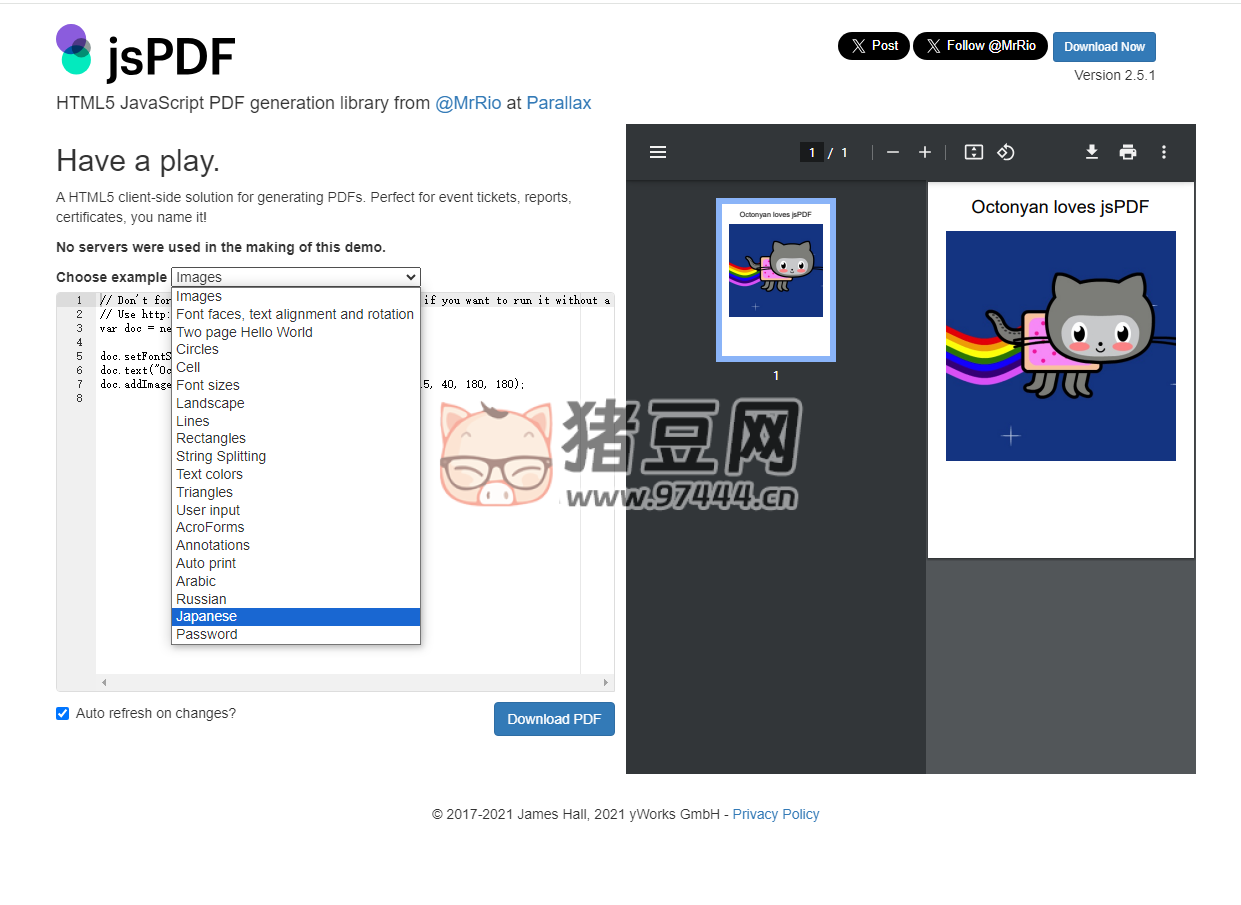Screen dimensions: 1241x905
Task: Open the PDF viewer more actions menu
Action: pos(1164,152)
